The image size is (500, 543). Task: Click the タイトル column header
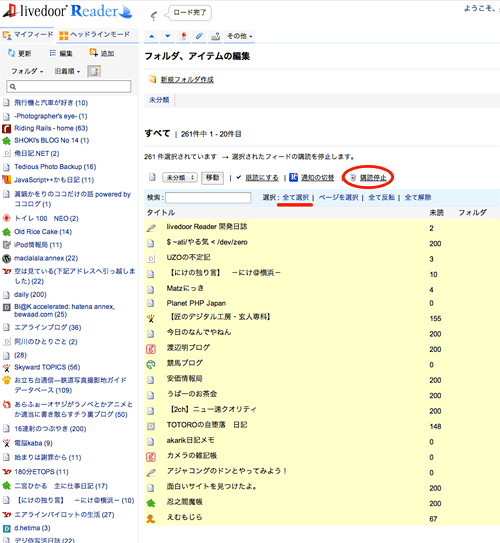[161, 213]
